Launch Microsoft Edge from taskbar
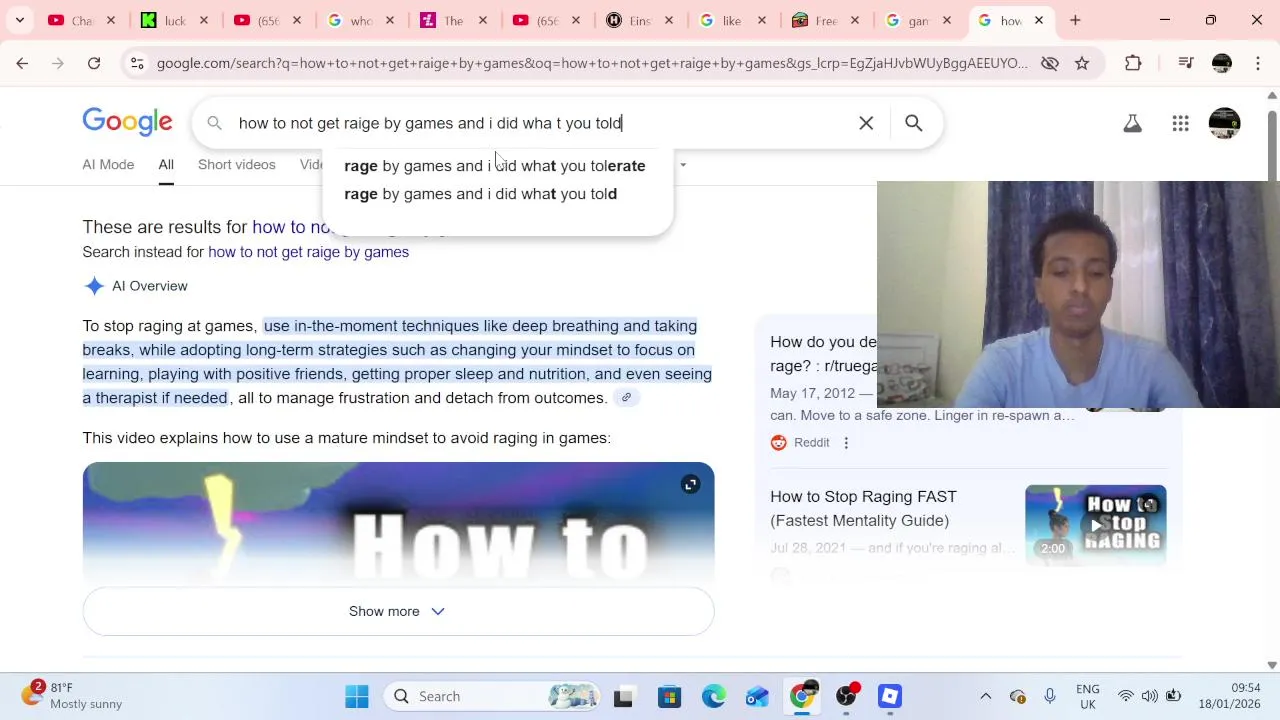Image resolution: width=1280 pixels, height=720 pixels. 713,696
